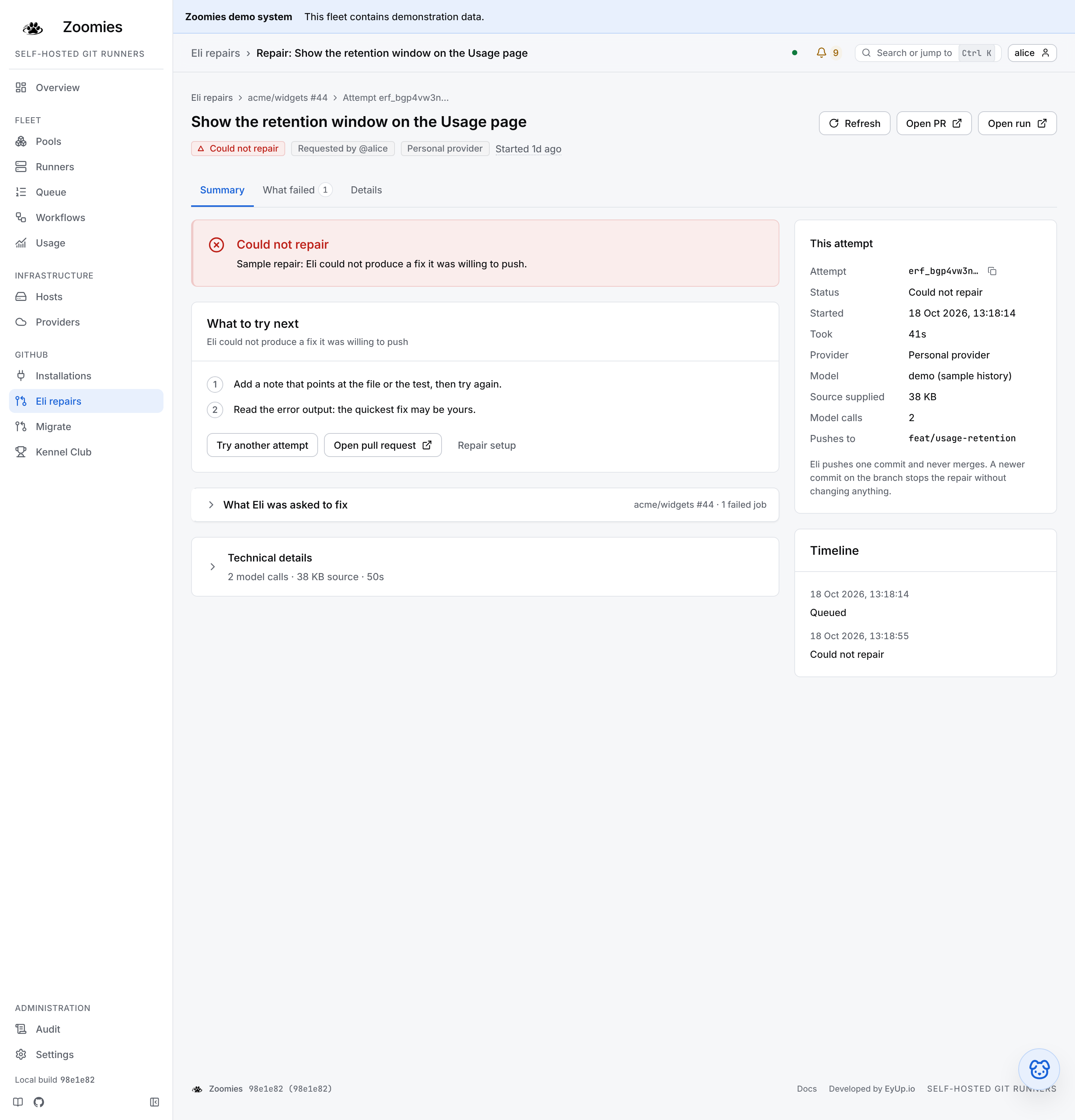This screenshot has width=1075, height=1120.
Task: Click the Could not repair status badge
Action: tap(238, 149)
